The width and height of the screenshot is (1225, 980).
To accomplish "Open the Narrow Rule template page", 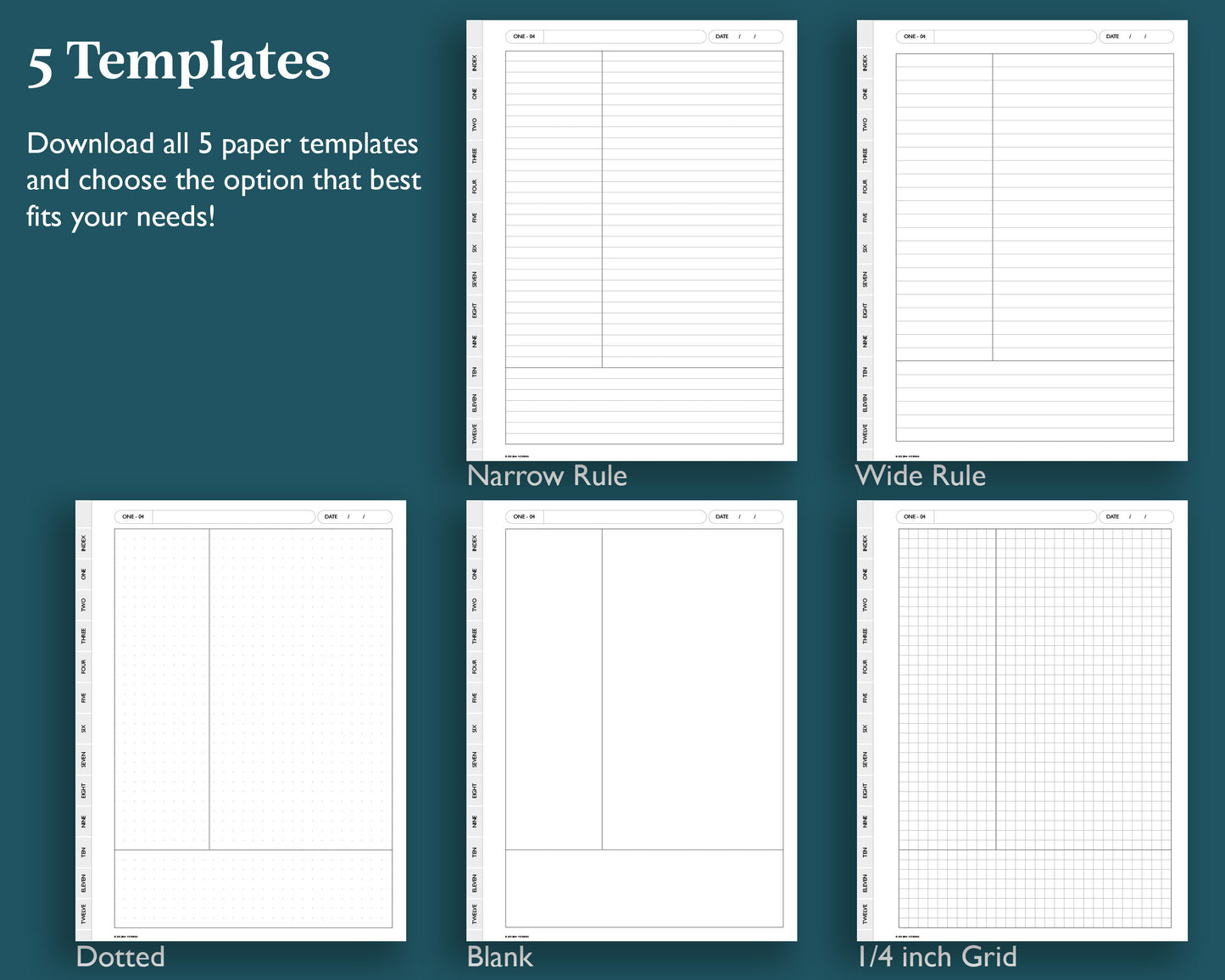I will pos(632,241).
